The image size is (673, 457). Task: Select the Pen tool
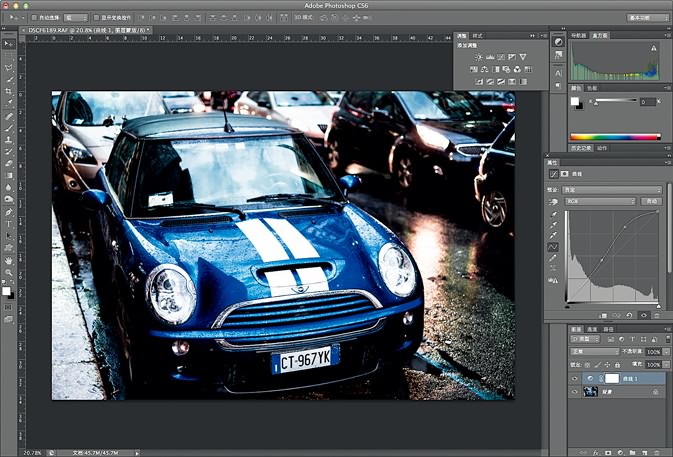(8, 212)
